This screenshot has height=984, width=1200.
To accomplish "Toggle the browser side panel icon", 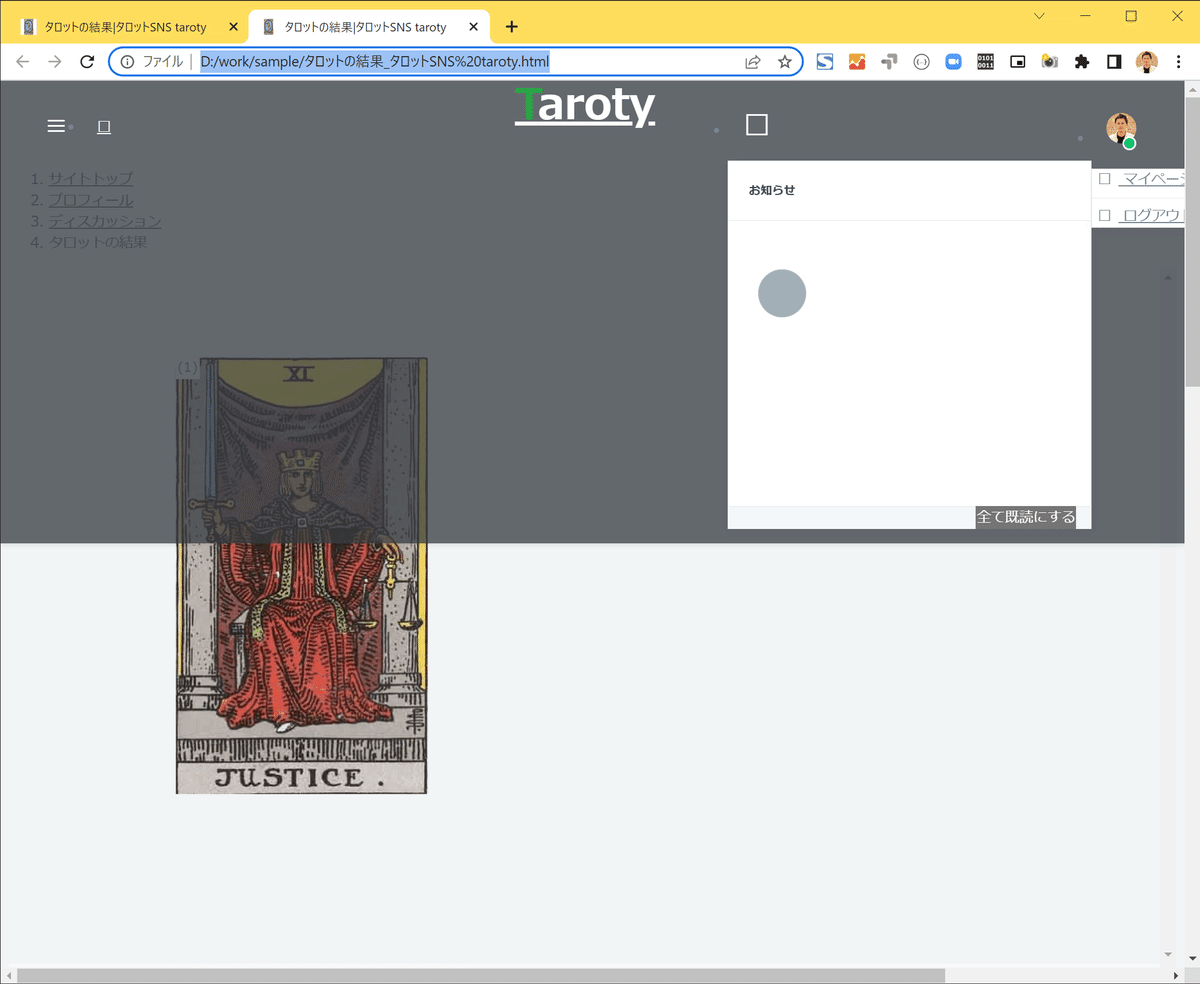I will (x=1115, y=62).
